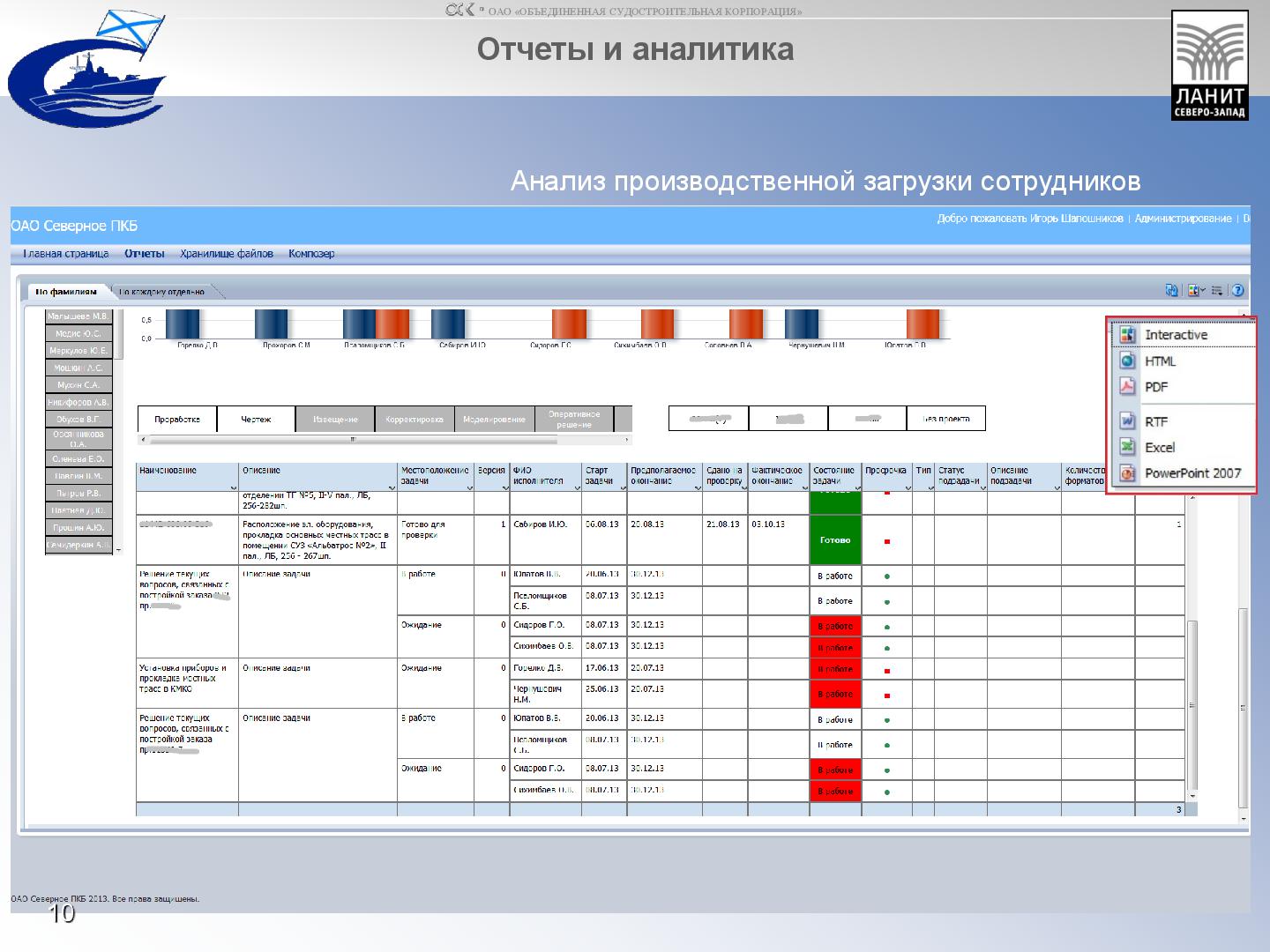Open the help question-mark icon

[x=1237, y=291]
